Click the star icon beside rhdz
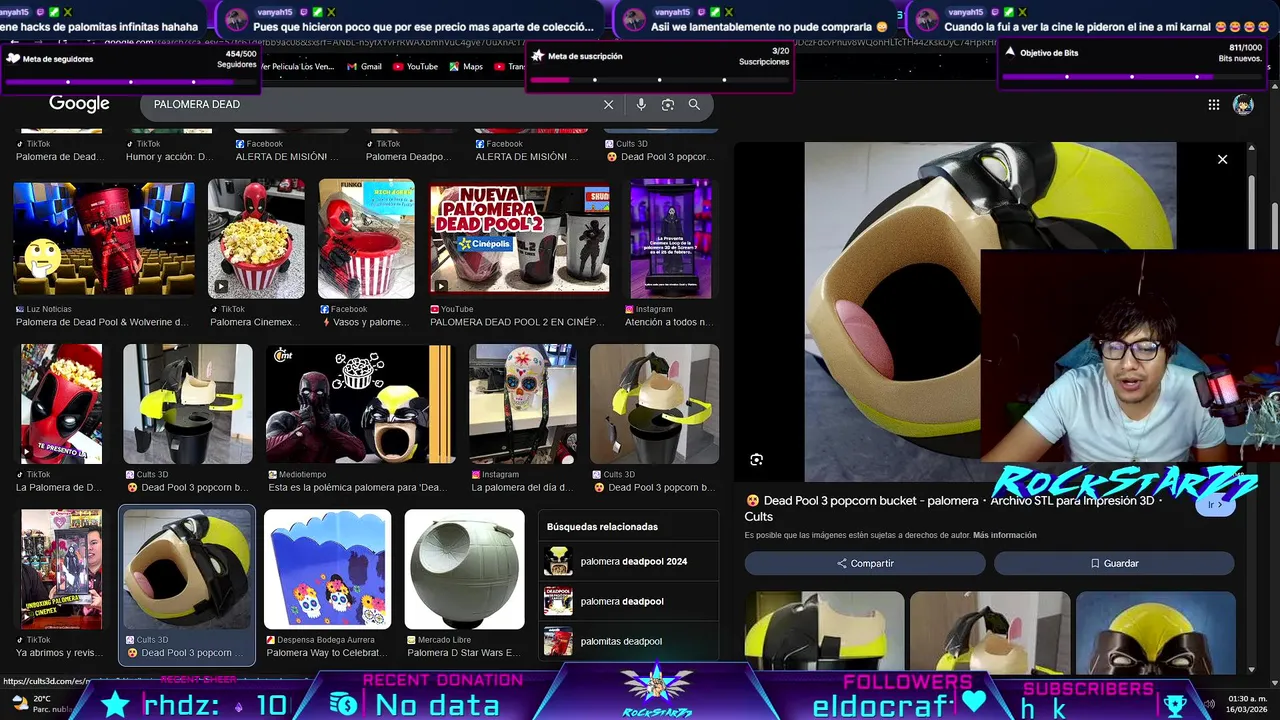The height and width of the screenshot is (720, 1280). (x=116, y=704)
